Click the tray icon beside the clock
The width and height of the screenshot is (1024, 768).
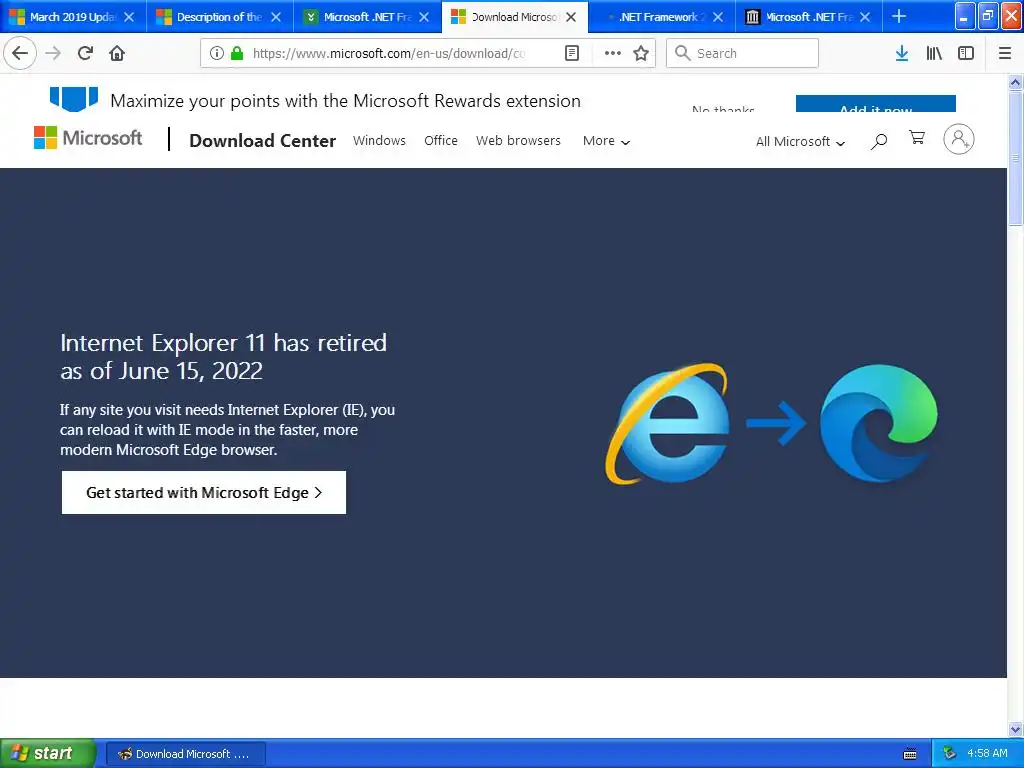[950, 754]
